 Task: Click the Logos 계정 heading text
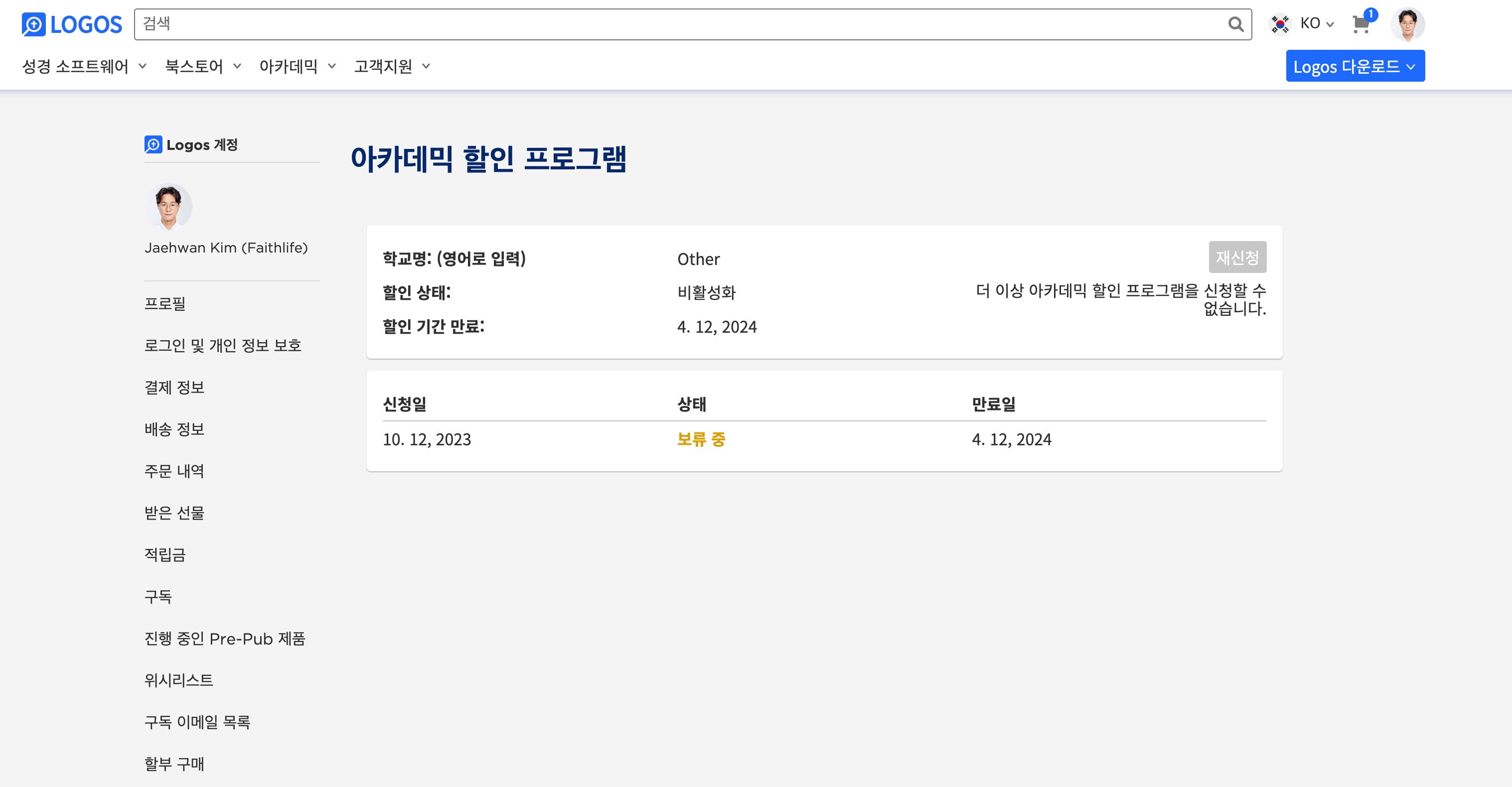pos(202,144)
